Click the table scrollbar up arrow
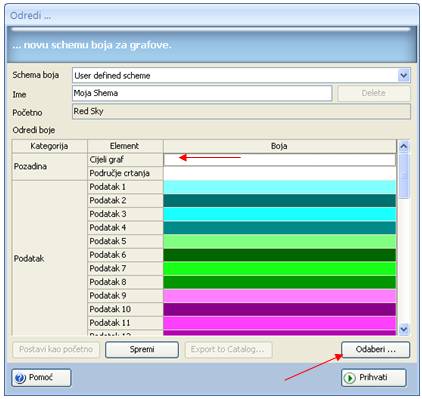Screen dimensions: 422x399 (404, 146)
